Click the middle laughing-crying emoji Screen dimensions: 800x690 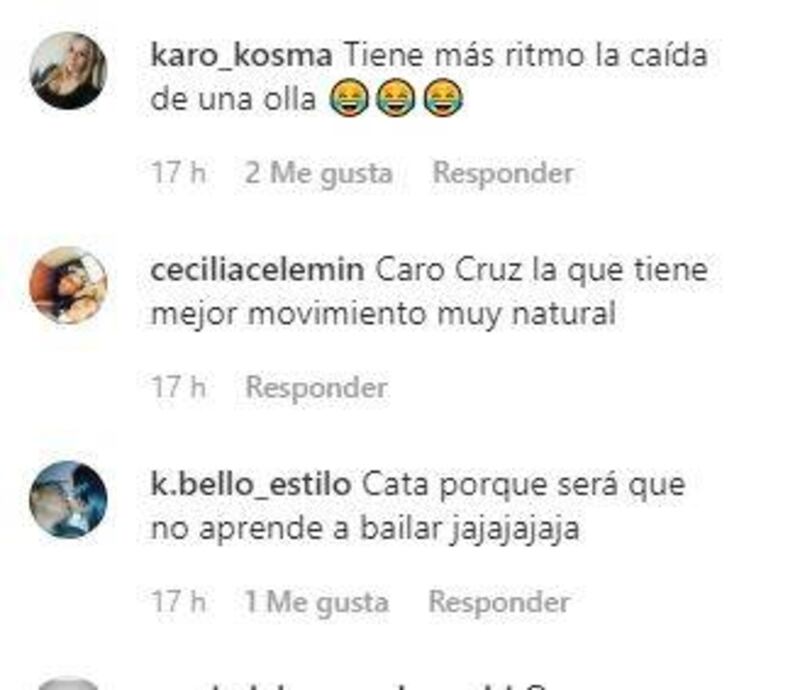(x=395, y=98)
